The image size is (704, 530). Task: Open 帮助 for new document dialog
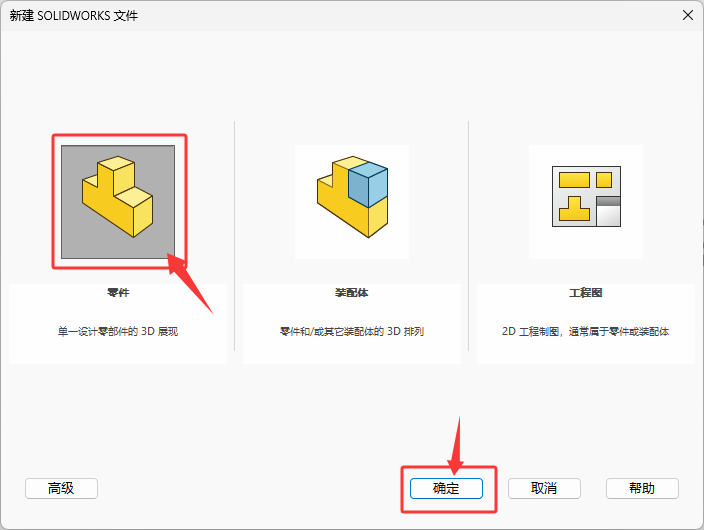(x=642, y=488)
